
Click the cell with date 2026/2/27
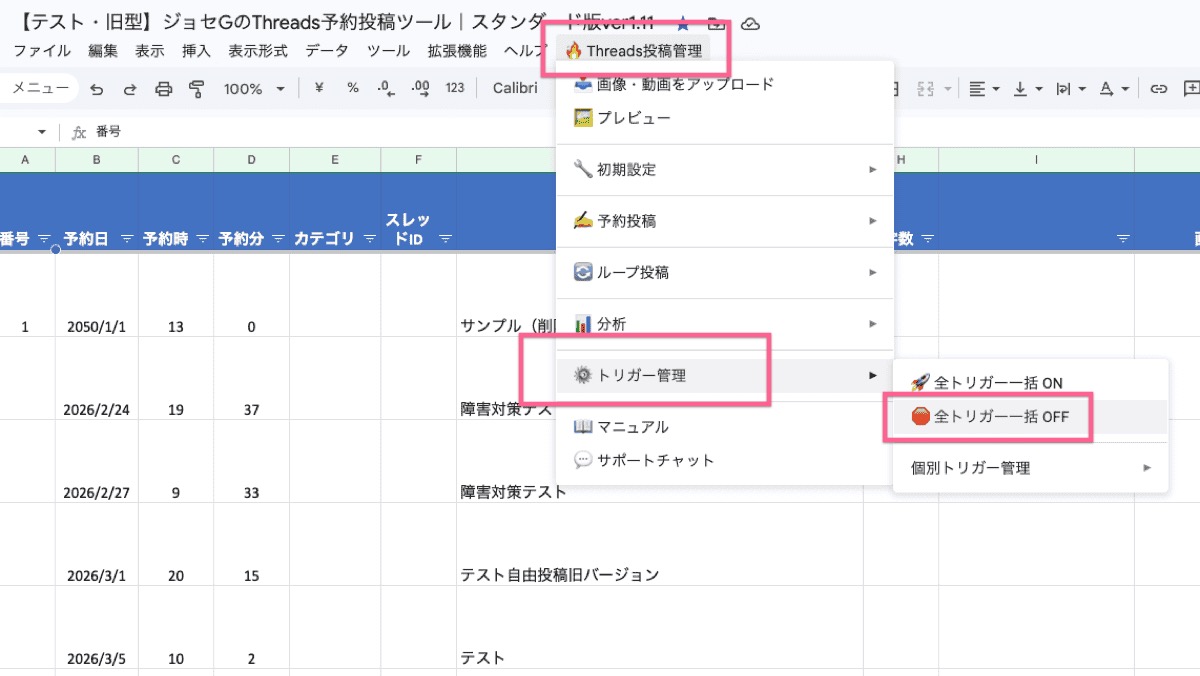[x=97, y=461]
